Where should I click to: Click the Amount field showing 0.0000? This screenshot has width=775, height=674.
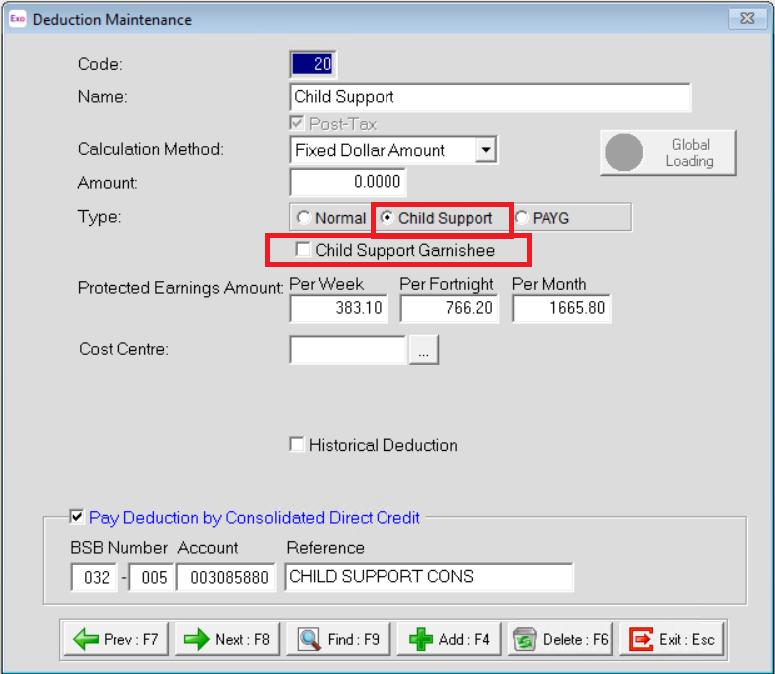pos(347,182)
